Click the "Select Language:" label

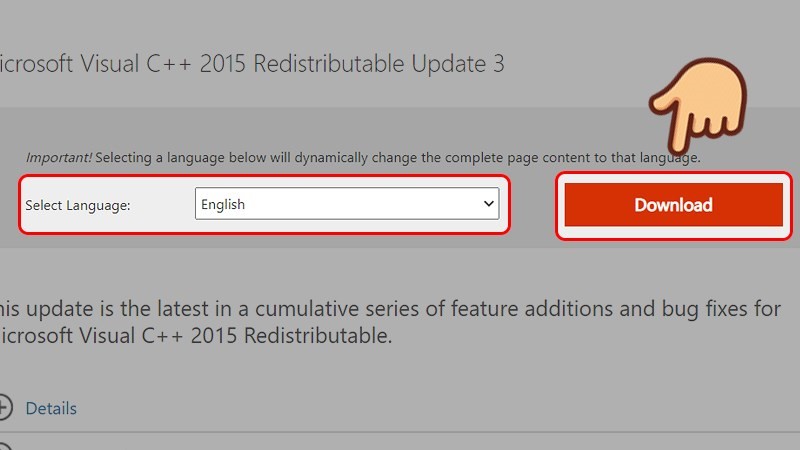[x=78, y=205]
